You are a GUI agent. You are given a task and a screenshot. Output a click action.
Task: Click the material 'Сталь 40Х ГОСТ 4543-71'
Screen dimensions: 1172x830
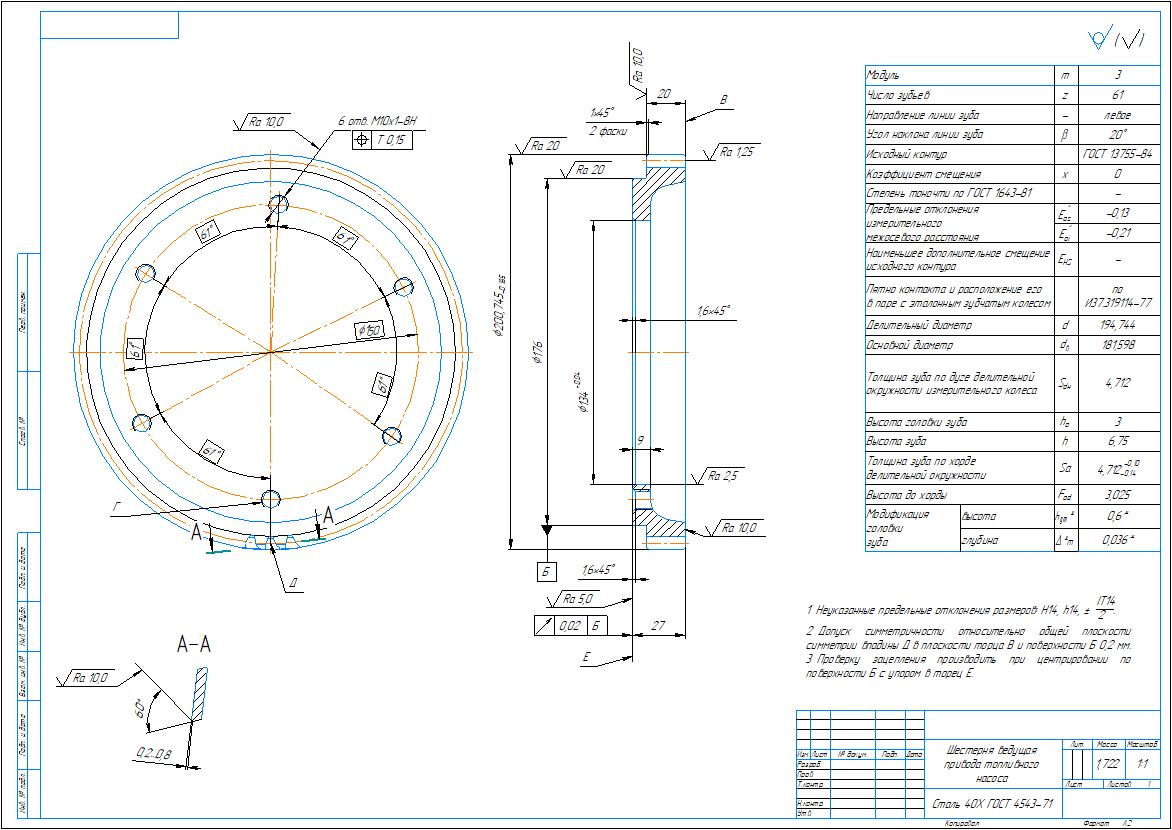click(x=993, y=805)
